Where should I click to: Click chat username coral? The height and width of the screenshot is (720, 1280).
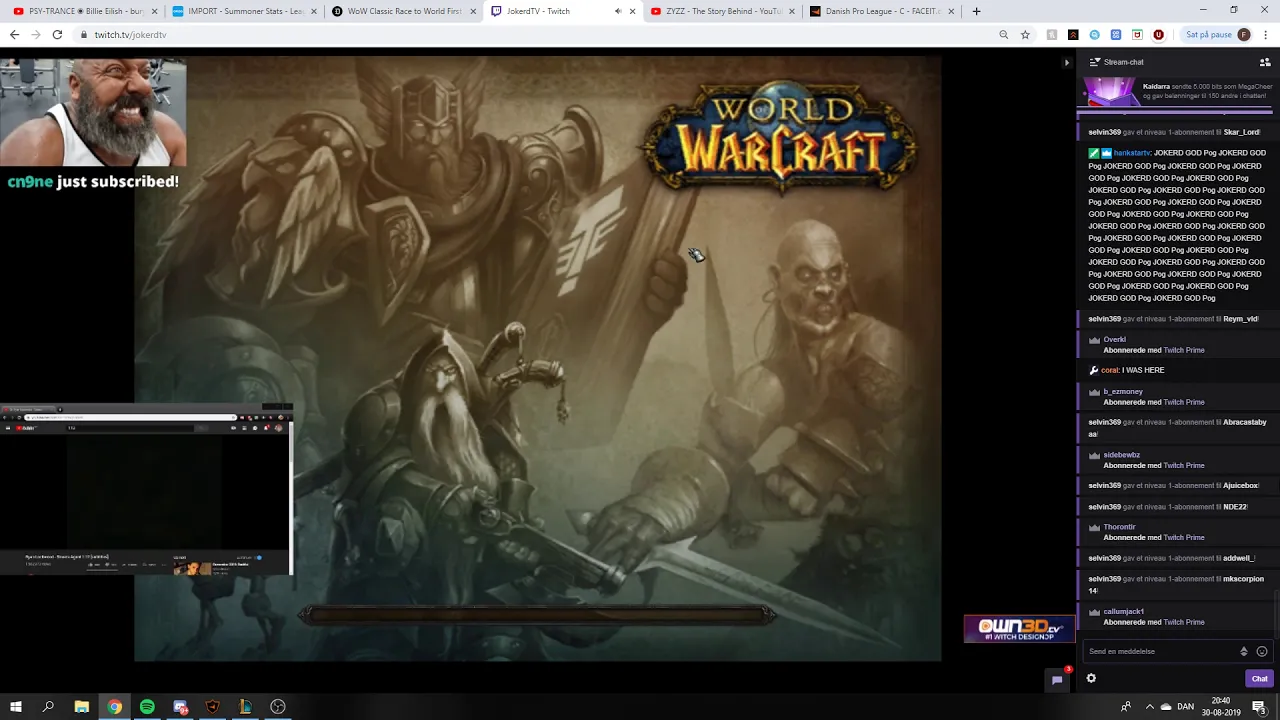click(1109, 370)
